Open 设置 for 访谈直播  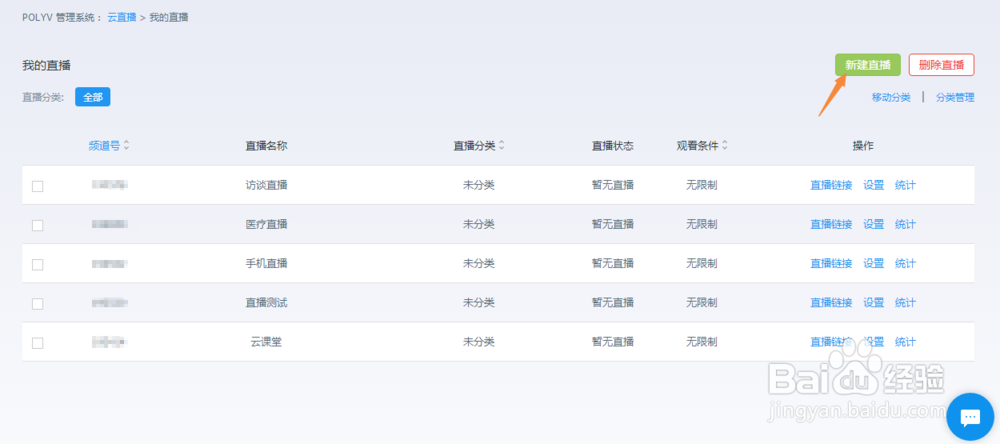click(874, 185)
